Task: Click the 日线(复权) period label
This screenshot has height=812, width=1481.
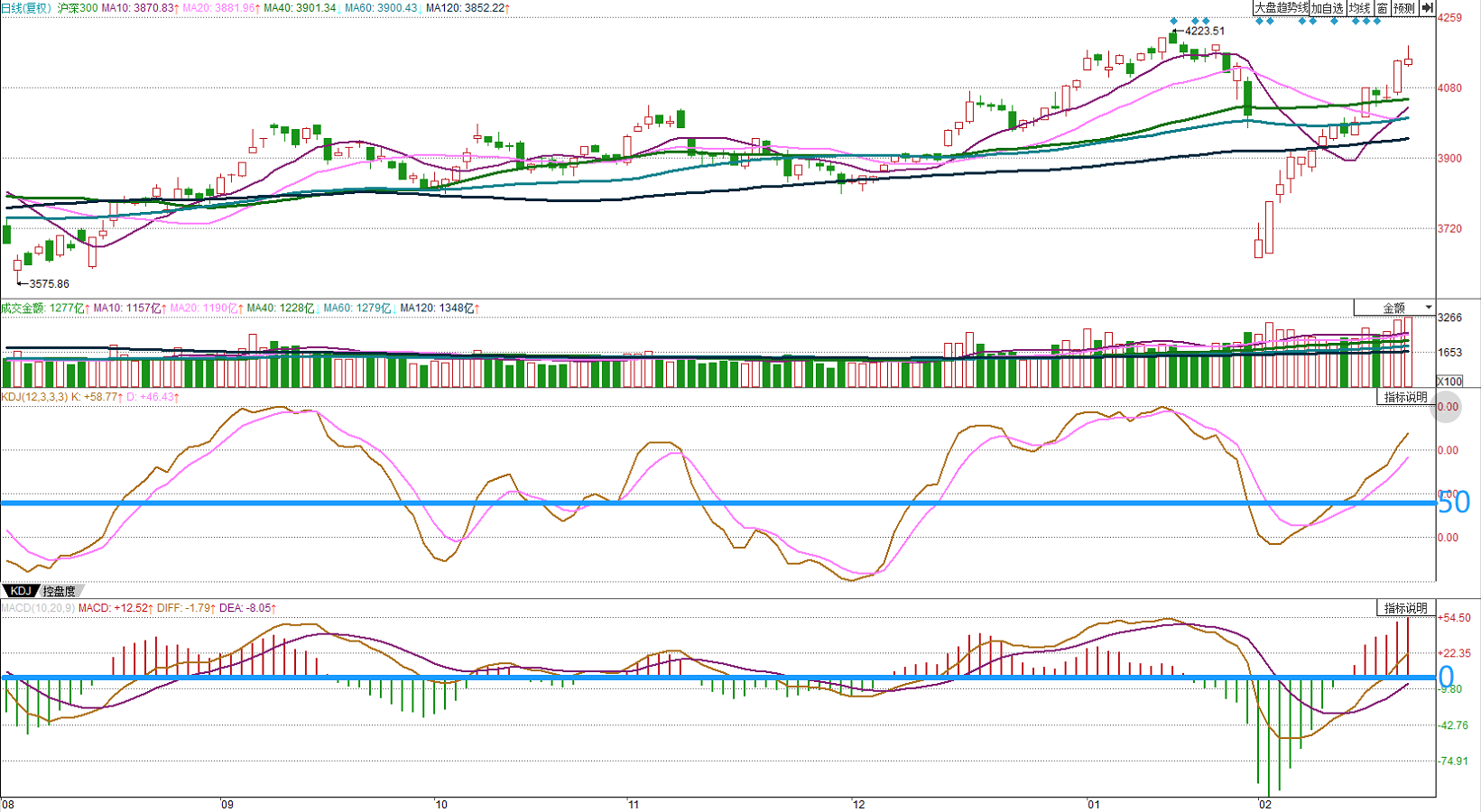Action: pos(26,8)
